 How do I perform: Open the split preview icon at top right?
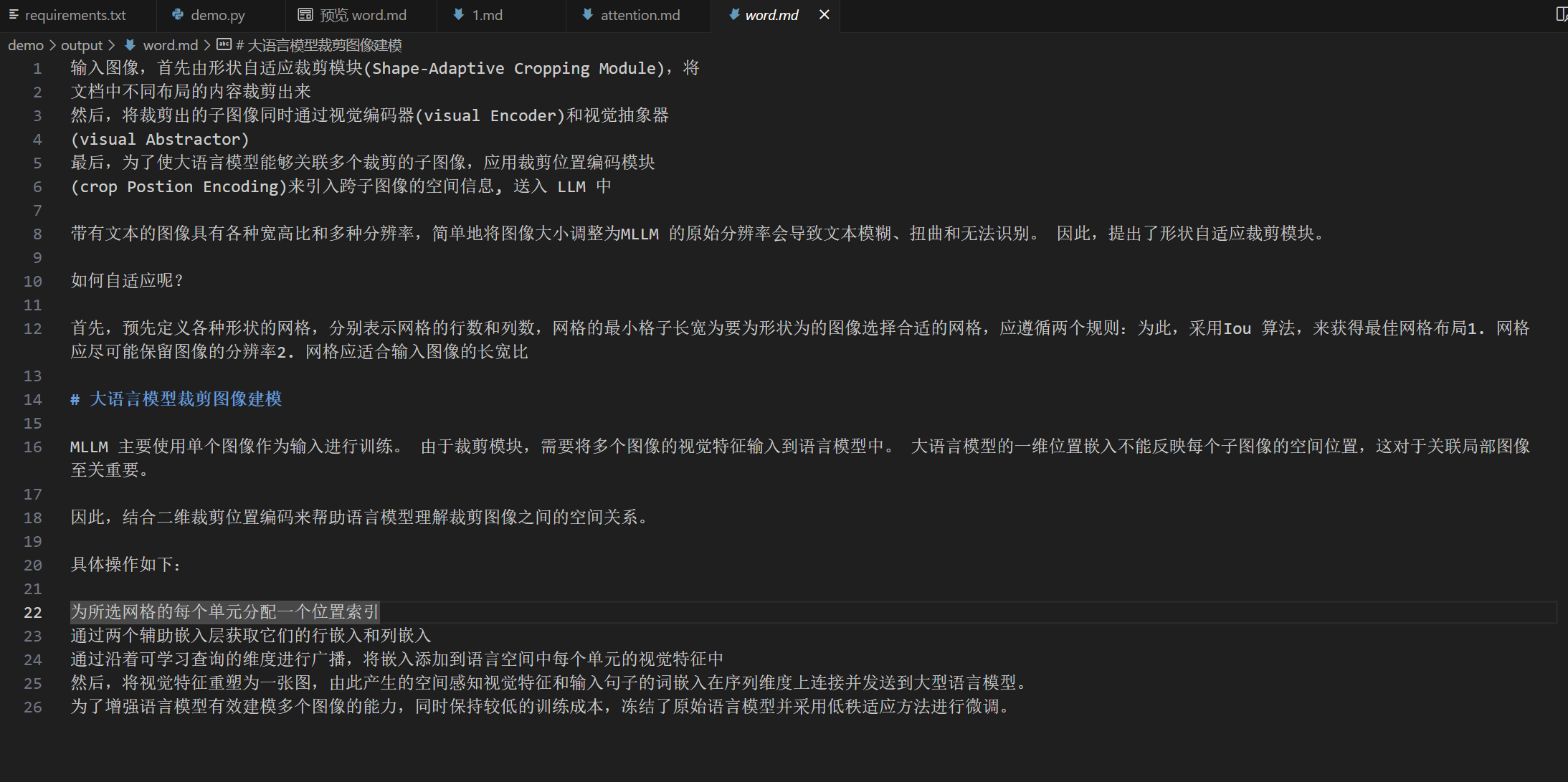(x=1562, y=14)
